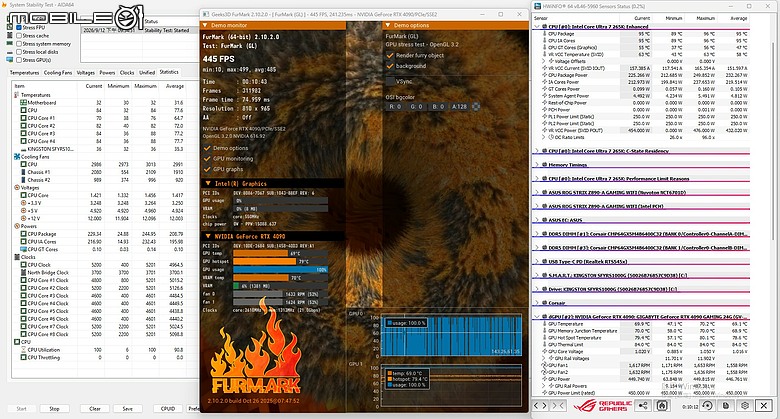Open HWiNFO sensor settings gear icon
The height and width of the screenshot is (419, 780).
[x=745, y=406]
